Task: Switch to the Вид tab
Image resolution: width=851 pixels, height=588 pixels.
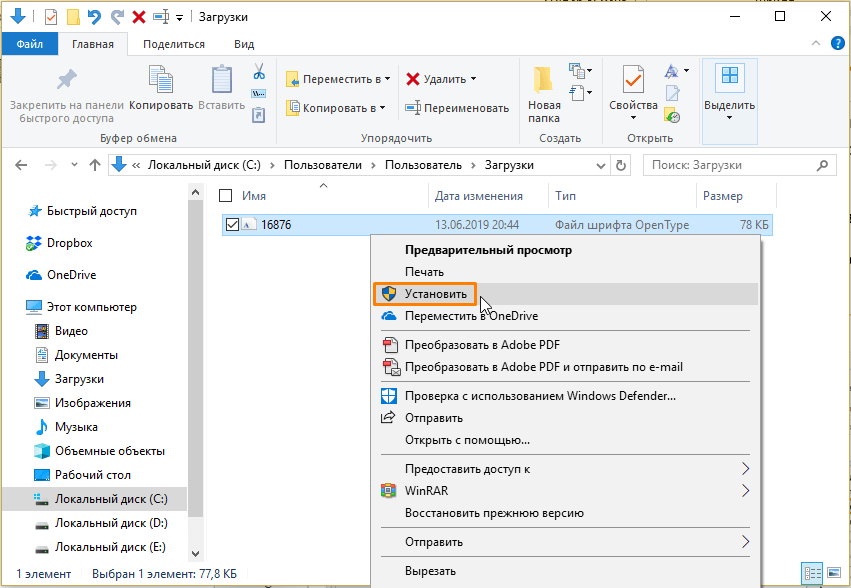Action: [x=244, y=44]
